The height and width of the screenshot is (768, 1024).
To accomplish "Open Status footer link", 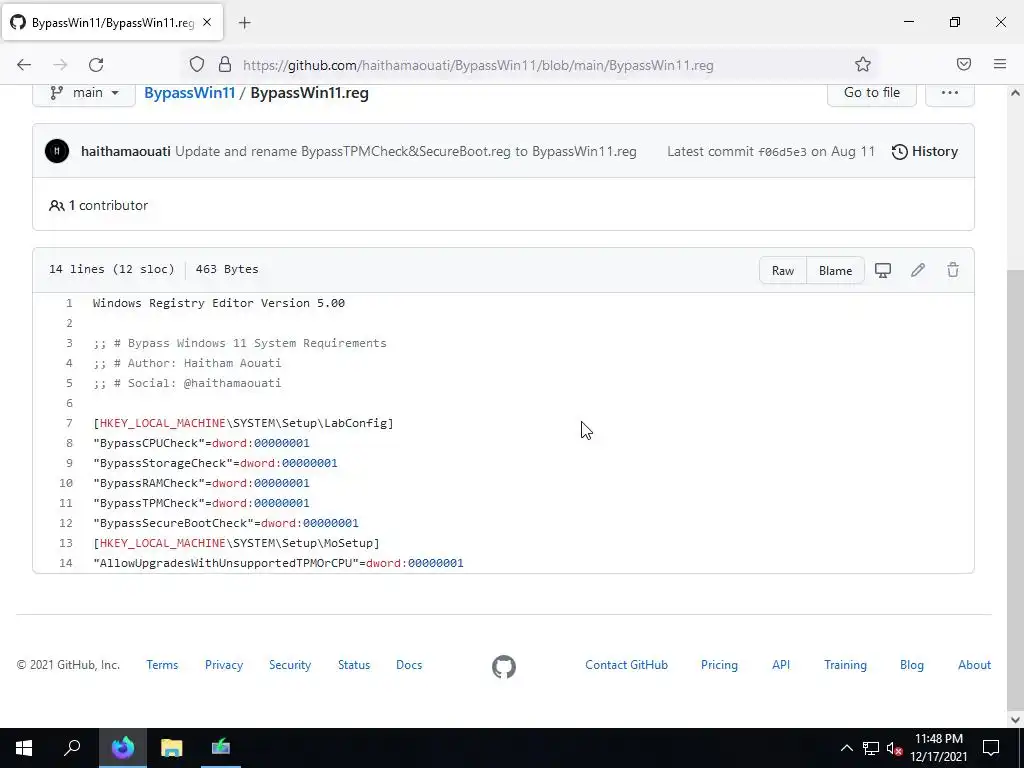I will coord(354,665).
